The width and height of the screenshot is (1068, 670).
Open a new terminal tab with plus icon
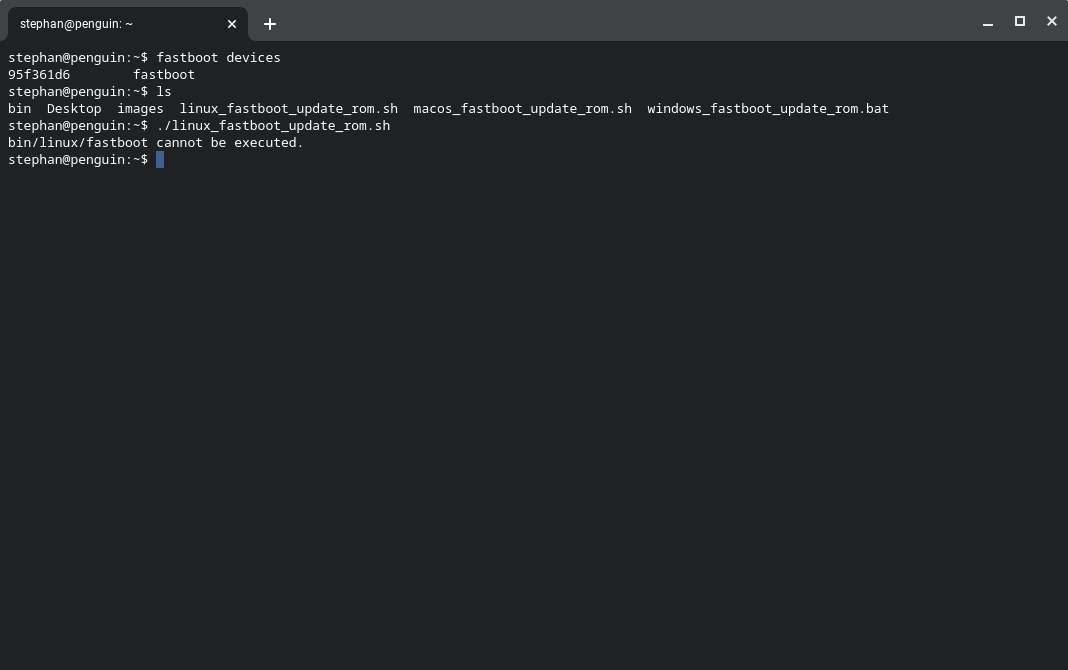270,24
